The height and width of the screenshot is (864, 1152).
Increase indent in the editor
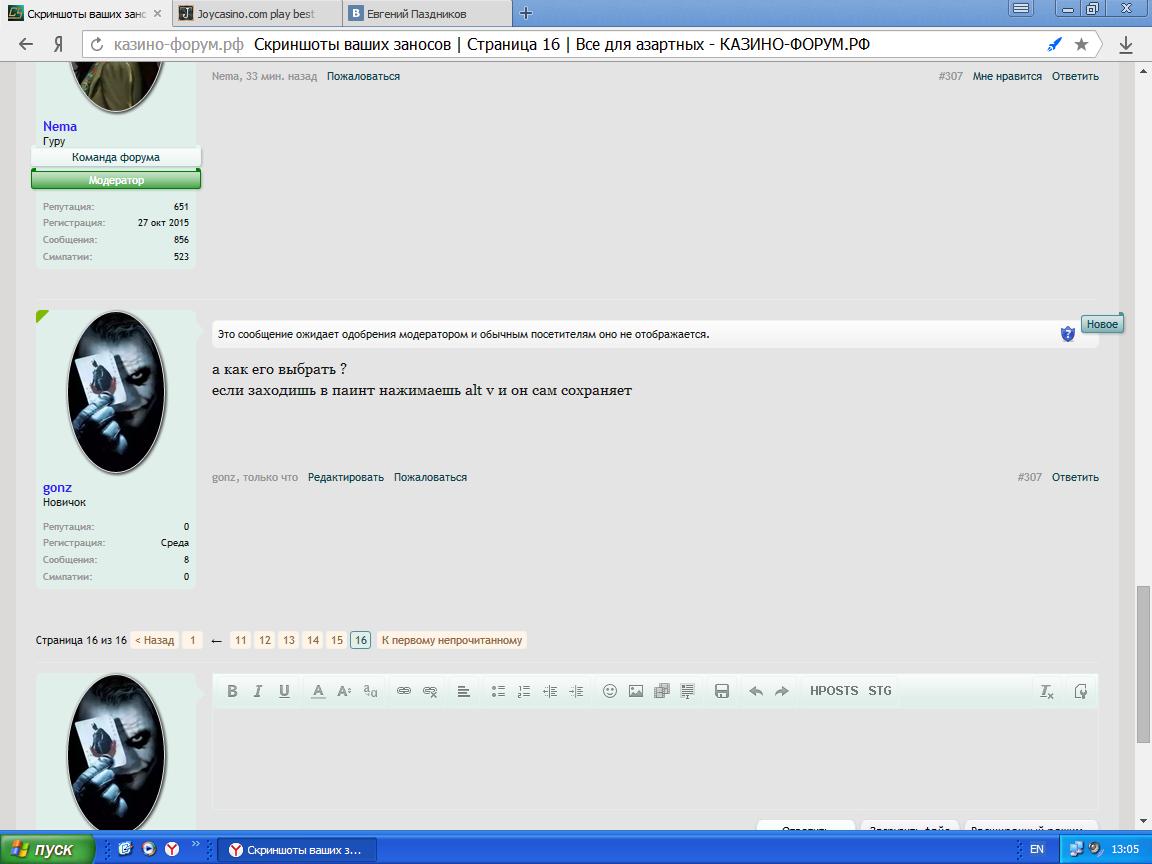[x=576, y=691]
